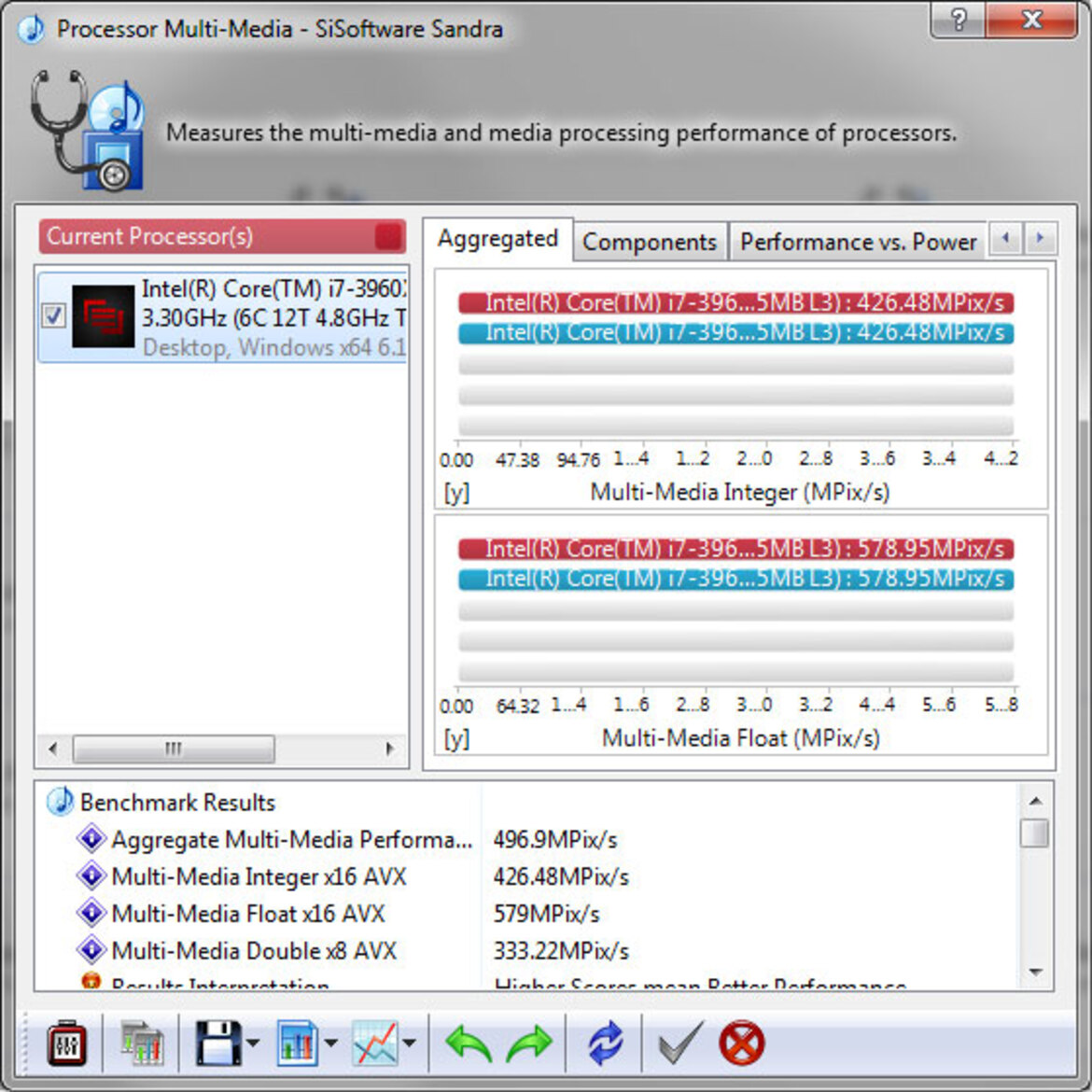Save results with the floppy disk icon
The width and height of the screenshot is (1092, 1092).
[218, 1043]
